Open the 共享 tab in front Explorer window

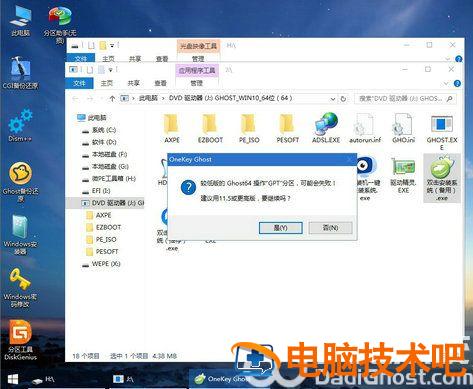[x=134, y=83]
